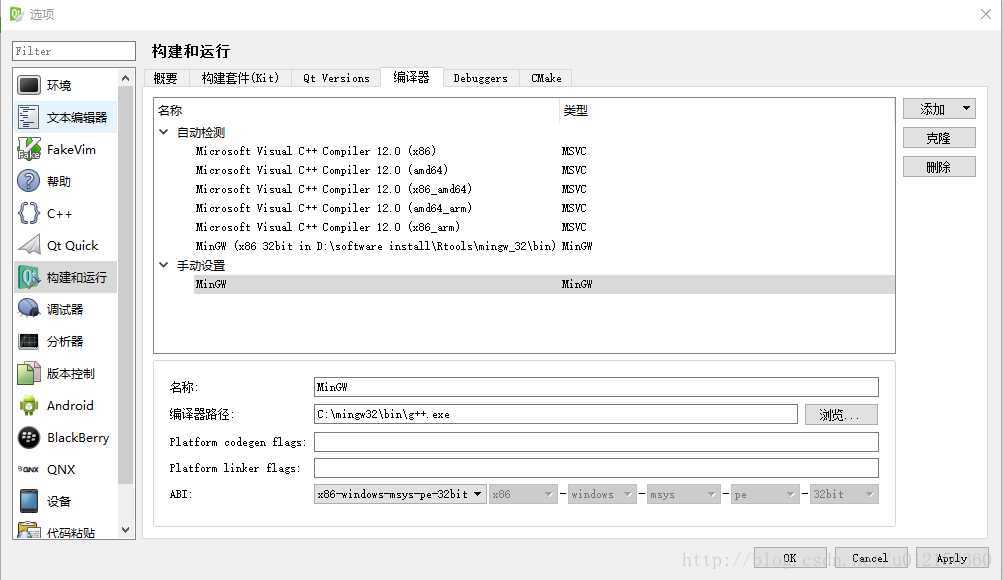The height and width of the screenshot is (580, 1003).
Task: Open the BlackBerry category icon
Action: pos(28,437)
